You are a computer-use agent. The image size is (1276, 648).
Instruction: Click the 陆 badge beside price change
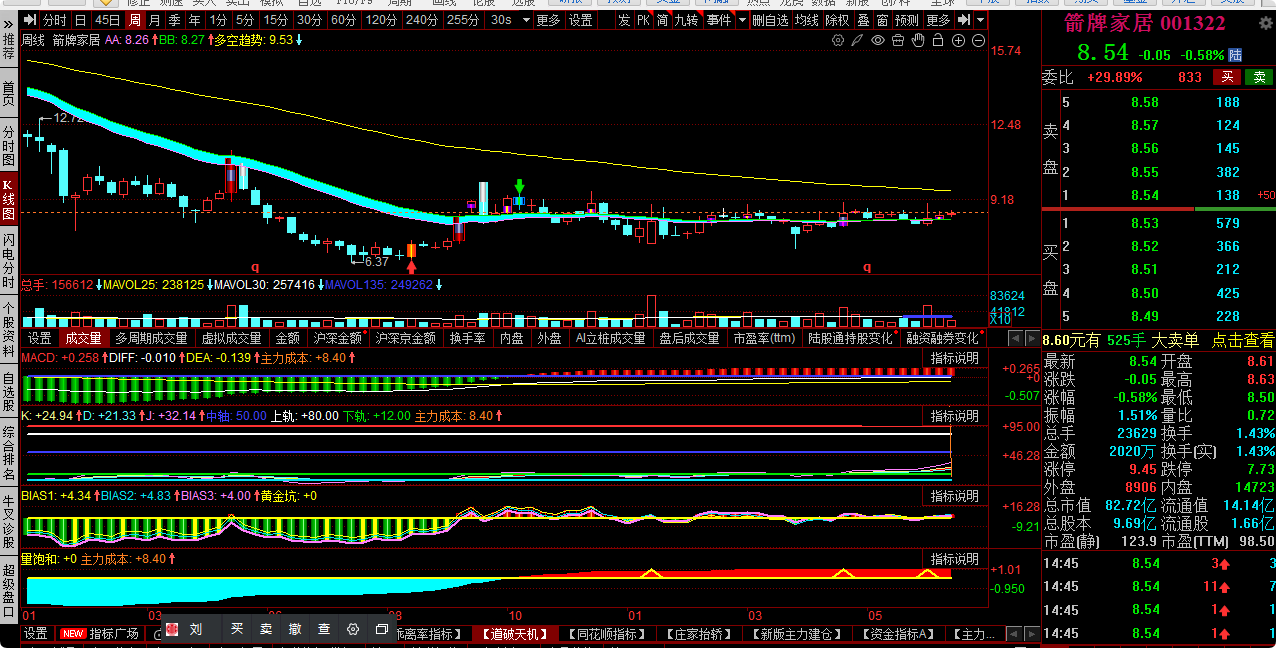pos(1235,55)
